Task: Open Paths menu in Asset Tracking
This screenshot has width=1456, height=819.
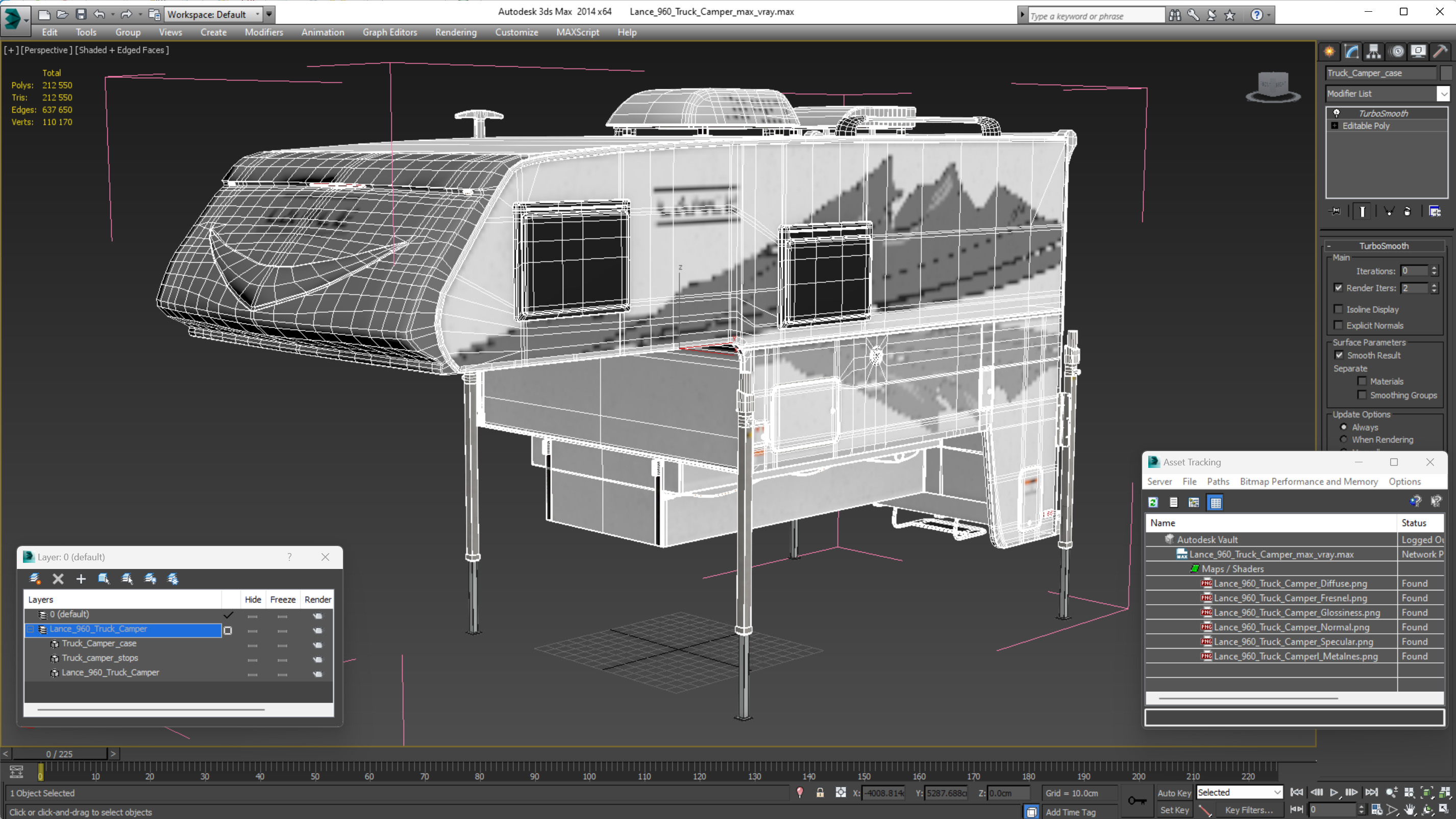Action: pyautogui.click(x=1218, y=482)
